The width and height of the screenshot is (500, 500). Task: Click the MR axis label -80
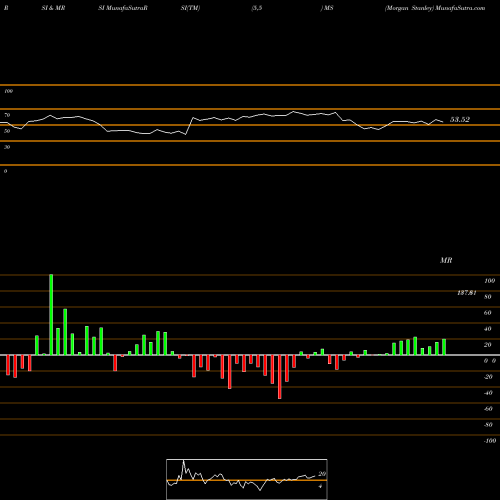point(488,425)
